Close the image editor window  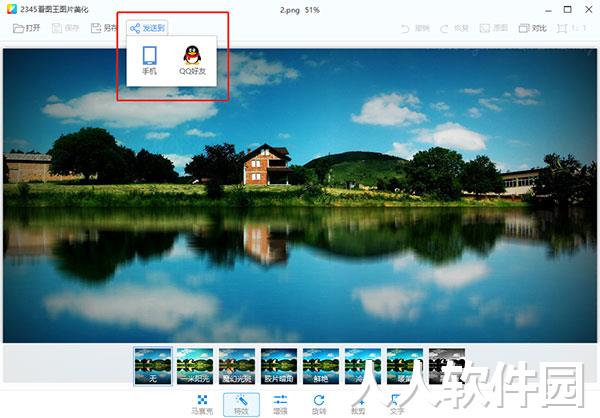[589, 9]
